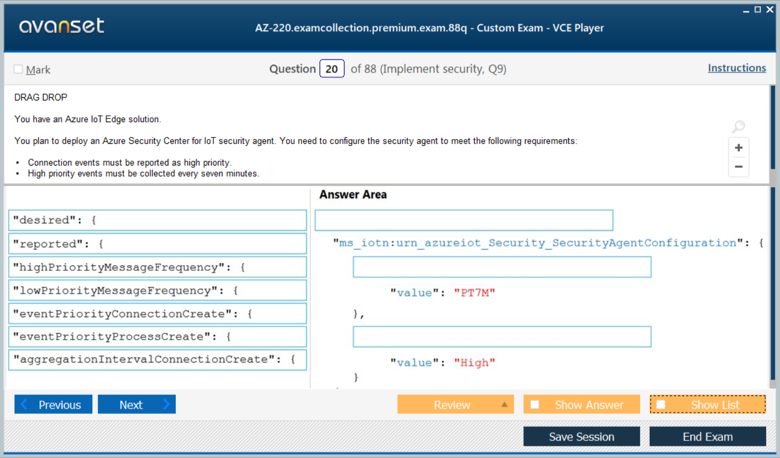Select the eventPriorityProcessCreate option

pos(157,337)
